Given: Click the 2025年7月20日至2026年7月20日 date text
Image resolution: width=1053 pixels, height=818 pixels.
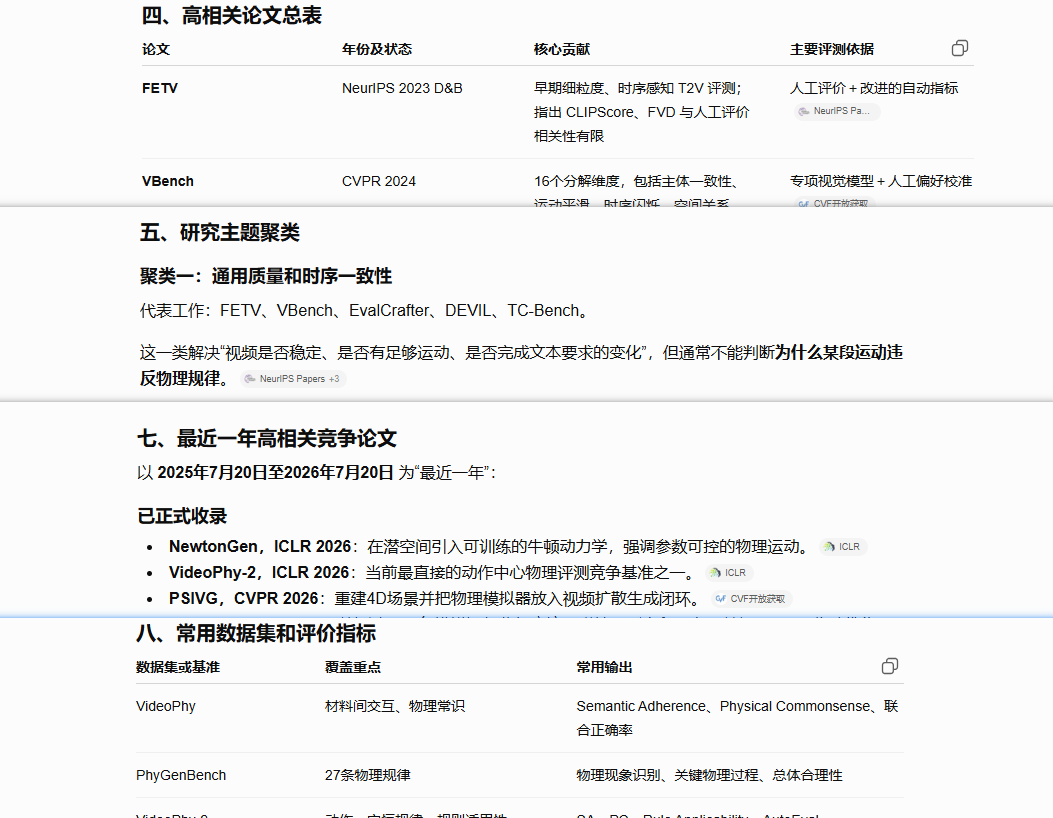Looking at the screenshot, I should click(275, 473).
